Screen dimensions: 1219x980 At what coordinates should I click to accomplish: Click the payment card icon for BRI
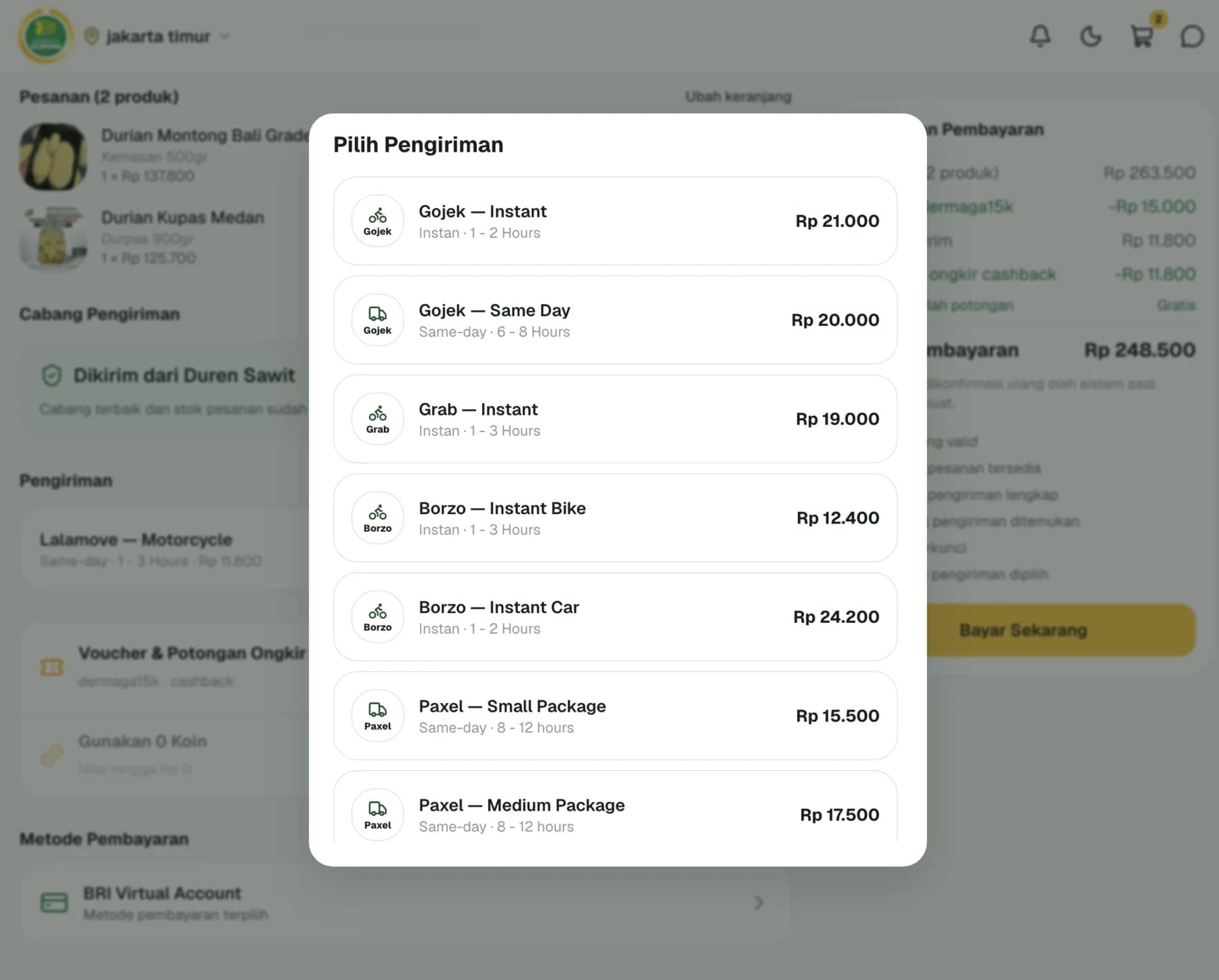[54, 903]
